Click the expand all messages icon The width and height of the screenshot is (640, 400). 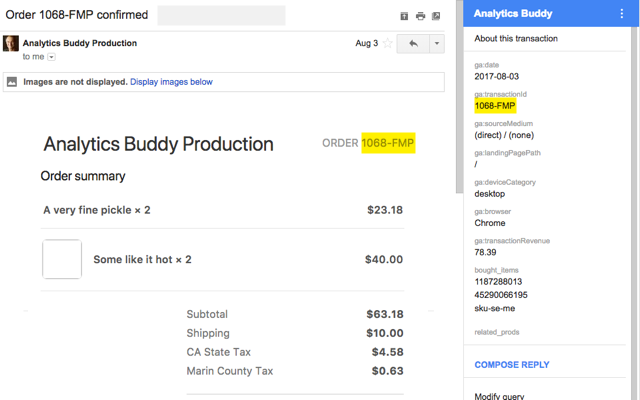point(404,16)
